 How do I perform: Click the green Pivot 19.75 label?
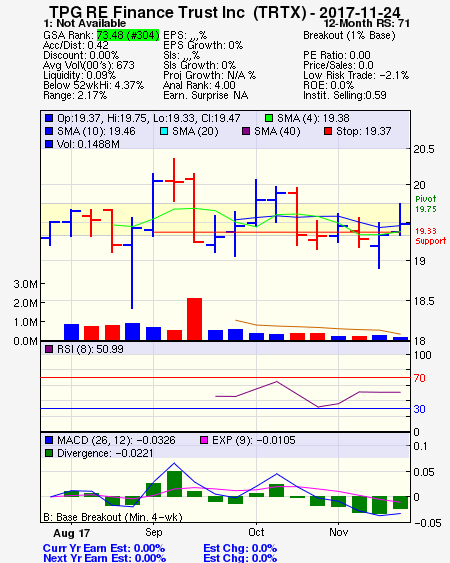coord(426,204)
